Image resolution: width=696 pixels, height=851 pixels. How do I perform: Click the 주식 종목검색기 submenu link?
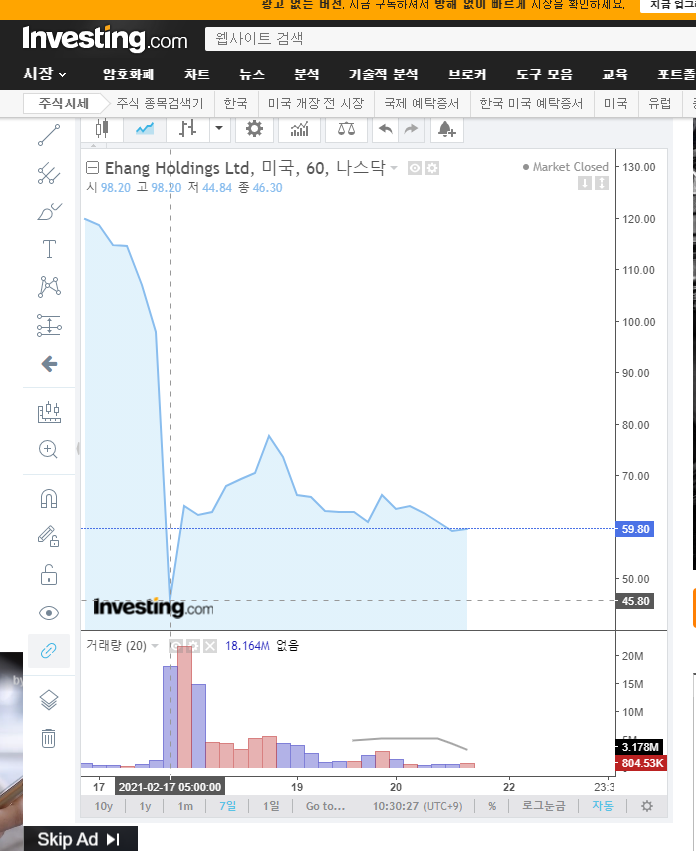click(160, 103)
